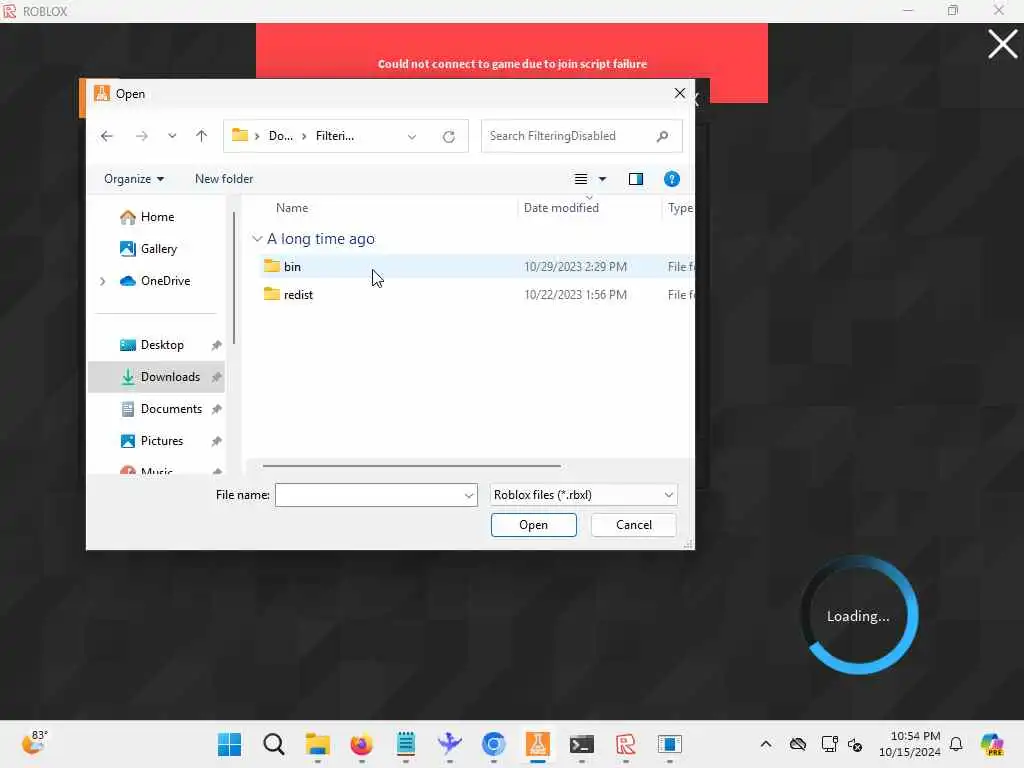Show hidden system tray icons
The image size is (1024, 768).
pyautogui.click(x=766, y=744)
